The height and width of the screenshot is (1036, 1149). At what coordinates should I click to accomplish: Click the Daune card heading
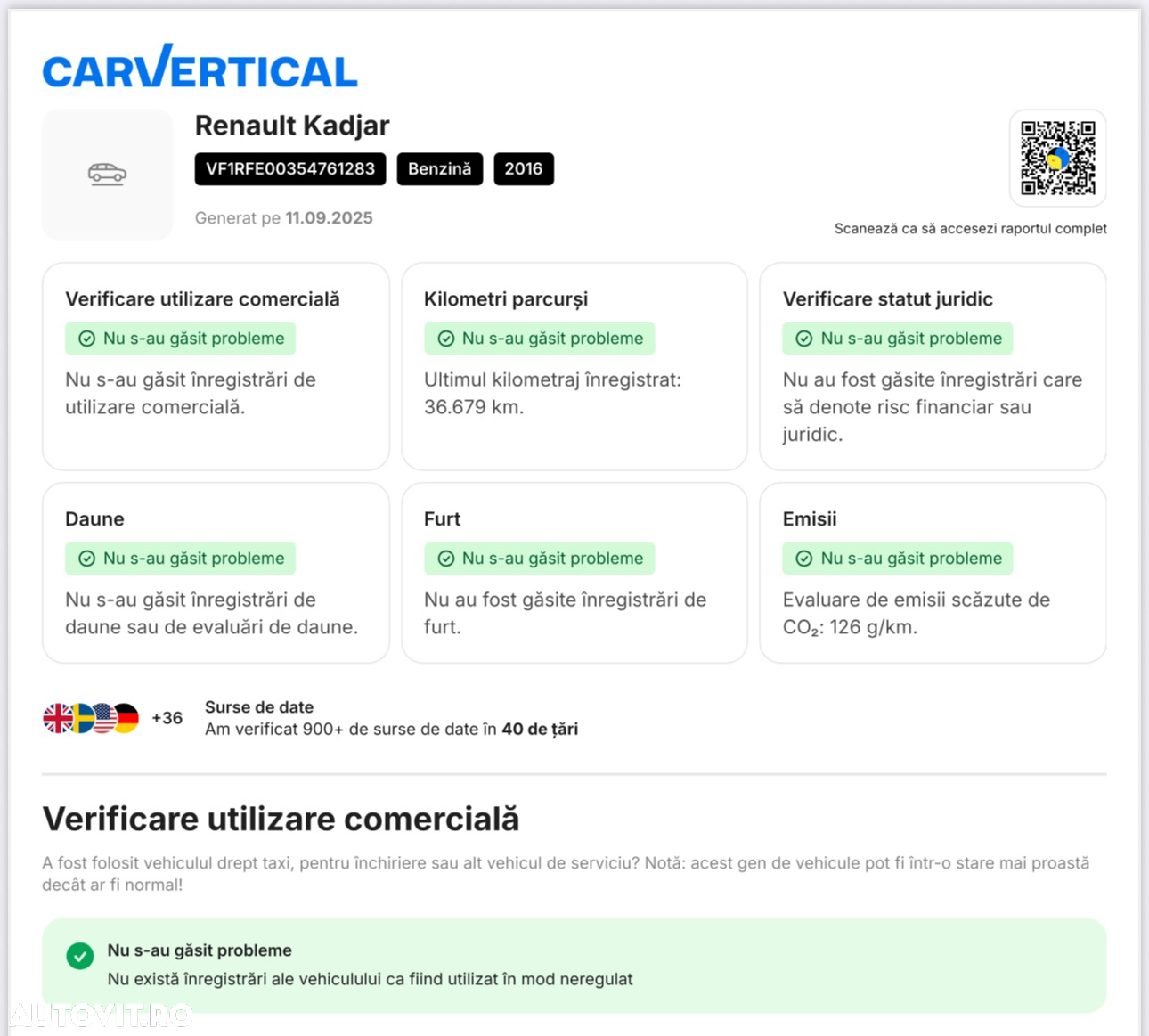coord(94,519)
